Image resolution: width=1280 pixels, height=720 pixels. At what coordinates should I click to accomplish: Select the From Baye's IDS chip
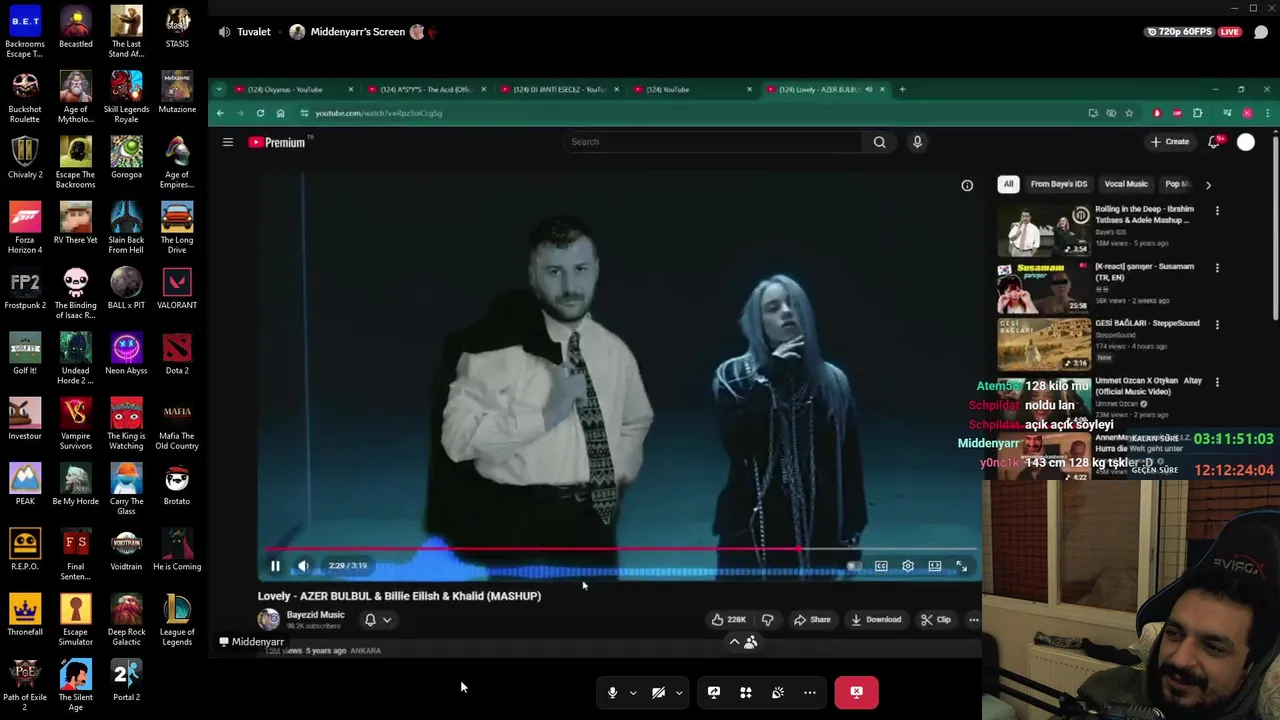pos(1058,184)
